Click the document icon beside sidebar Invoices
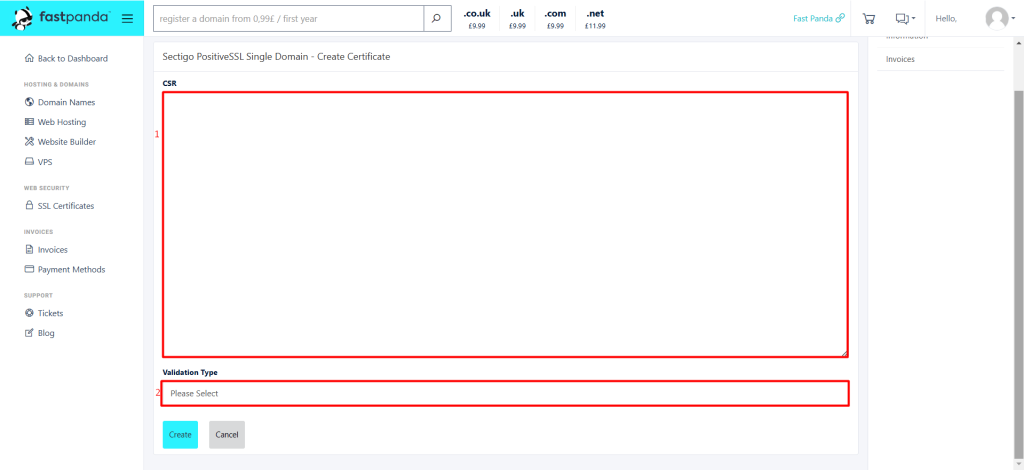Viewport: 1024px width, 470px height. coord(29,249)
